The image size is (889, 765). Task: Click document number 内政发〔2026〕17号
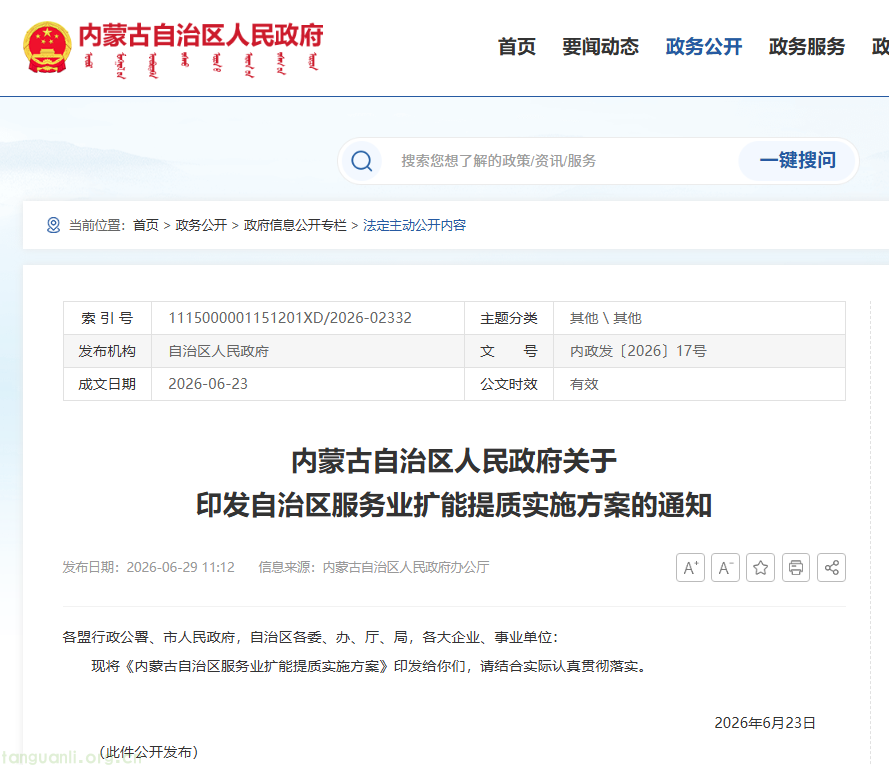[x=638, y=351]
